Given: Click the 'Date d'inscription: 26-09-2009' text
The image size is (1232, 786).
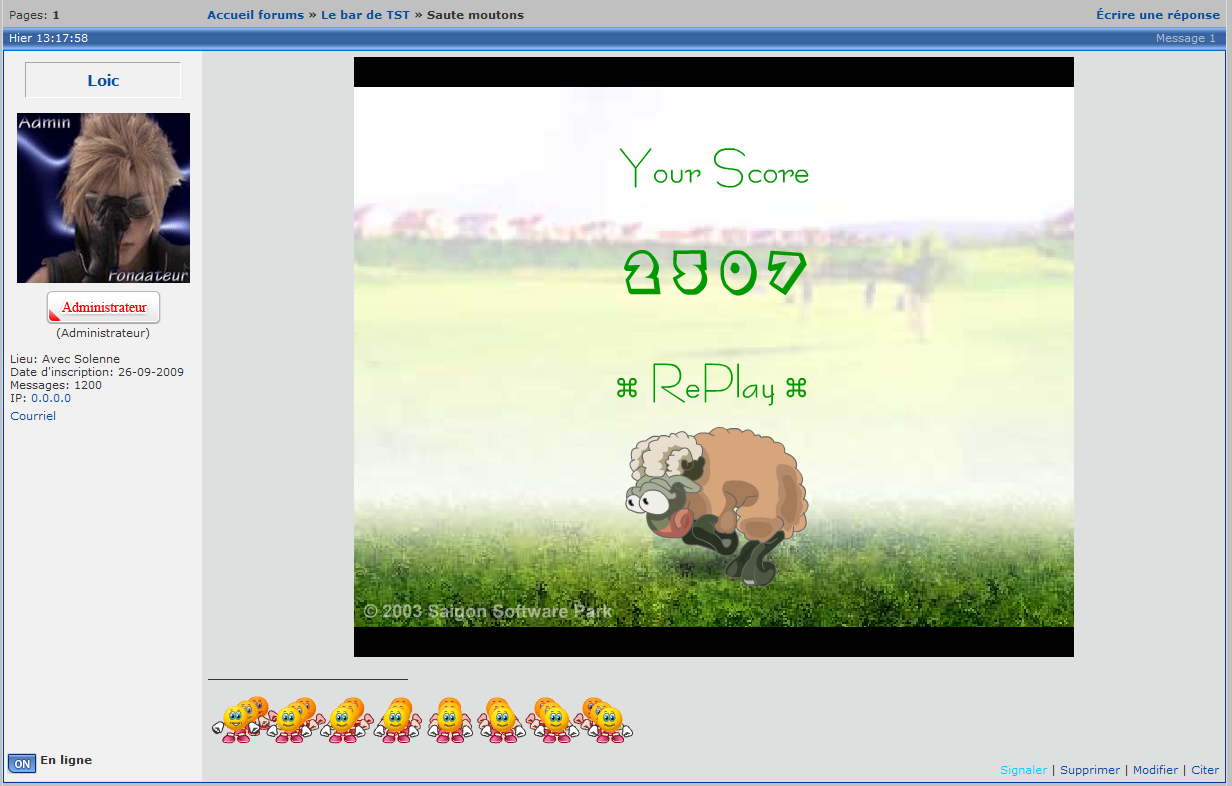Looking at the screenshot, I should click(97, 372).
